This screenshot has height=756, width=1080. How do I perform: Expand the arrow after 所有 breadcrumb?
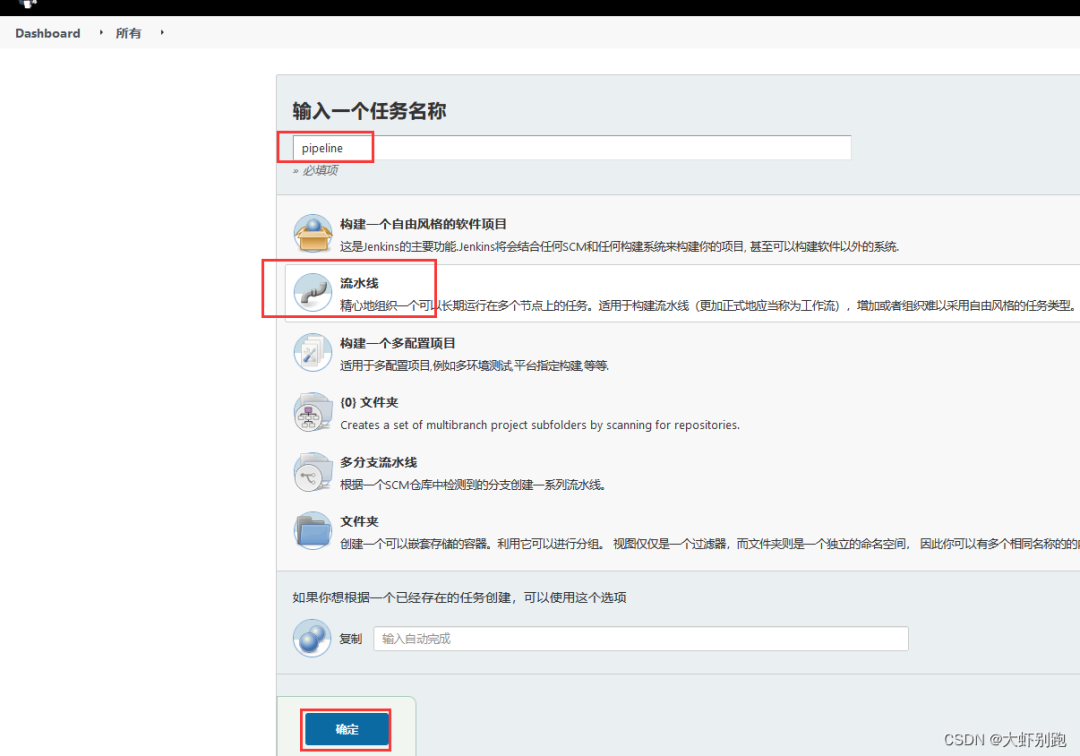pyautogui.click(x=162, y=32)
